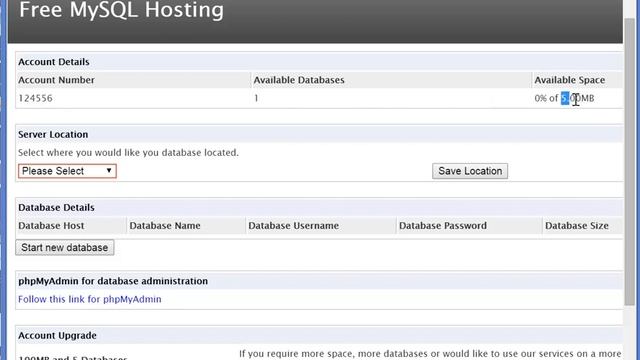Open the Please Select server location dropdown

pos(67,171)
